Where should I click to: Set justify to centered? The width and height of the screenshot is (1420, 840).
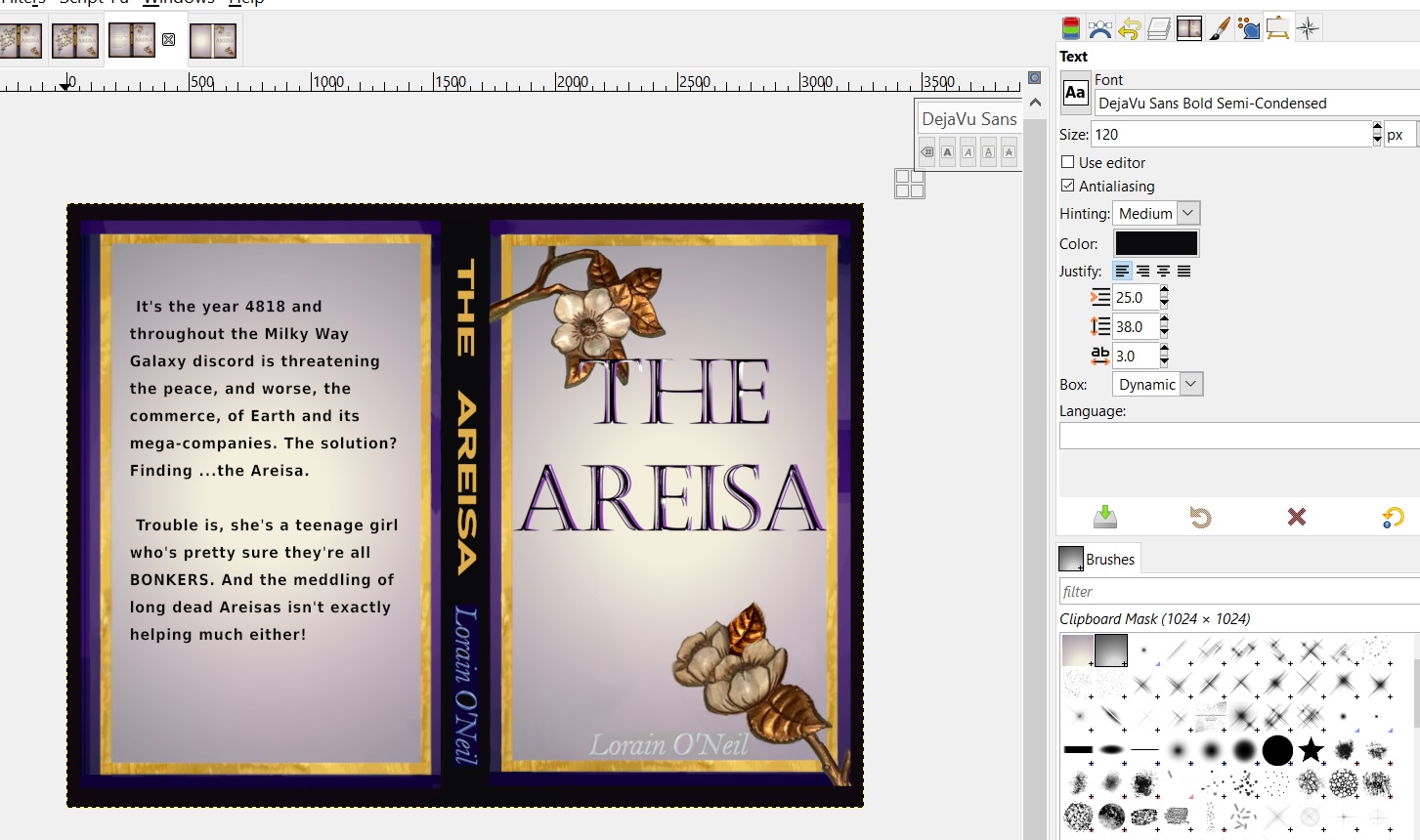pos(1163,272)
